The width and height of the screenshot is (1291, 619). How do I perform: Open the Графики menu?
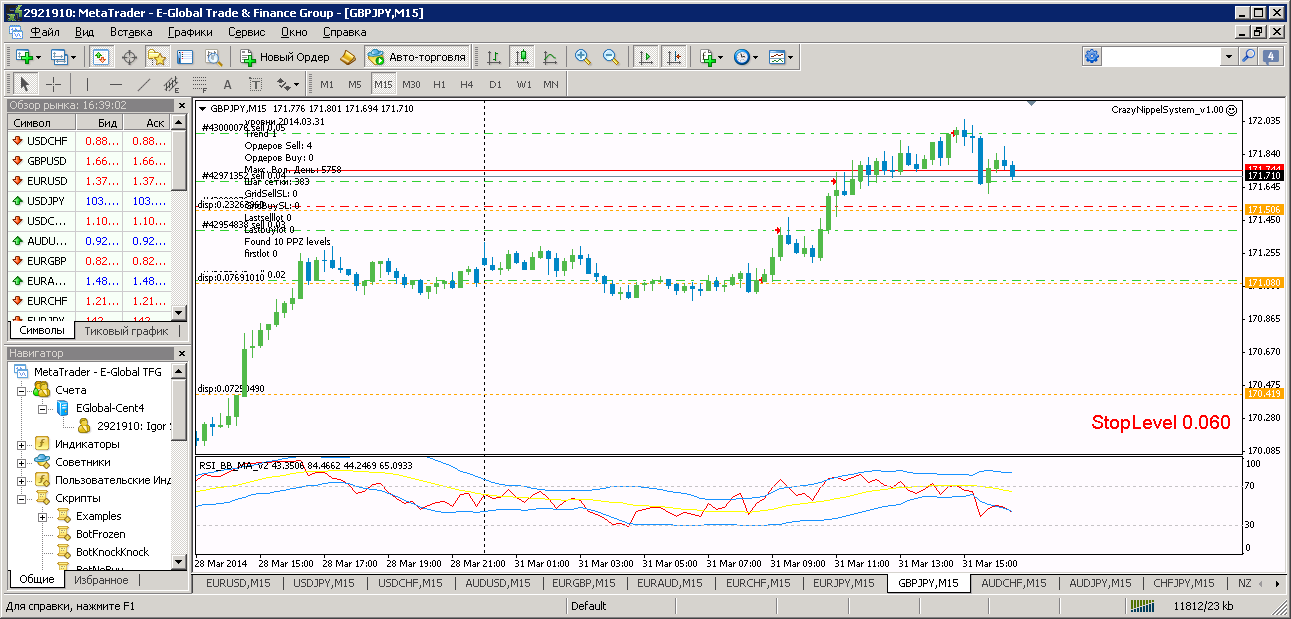coord(190,31)
